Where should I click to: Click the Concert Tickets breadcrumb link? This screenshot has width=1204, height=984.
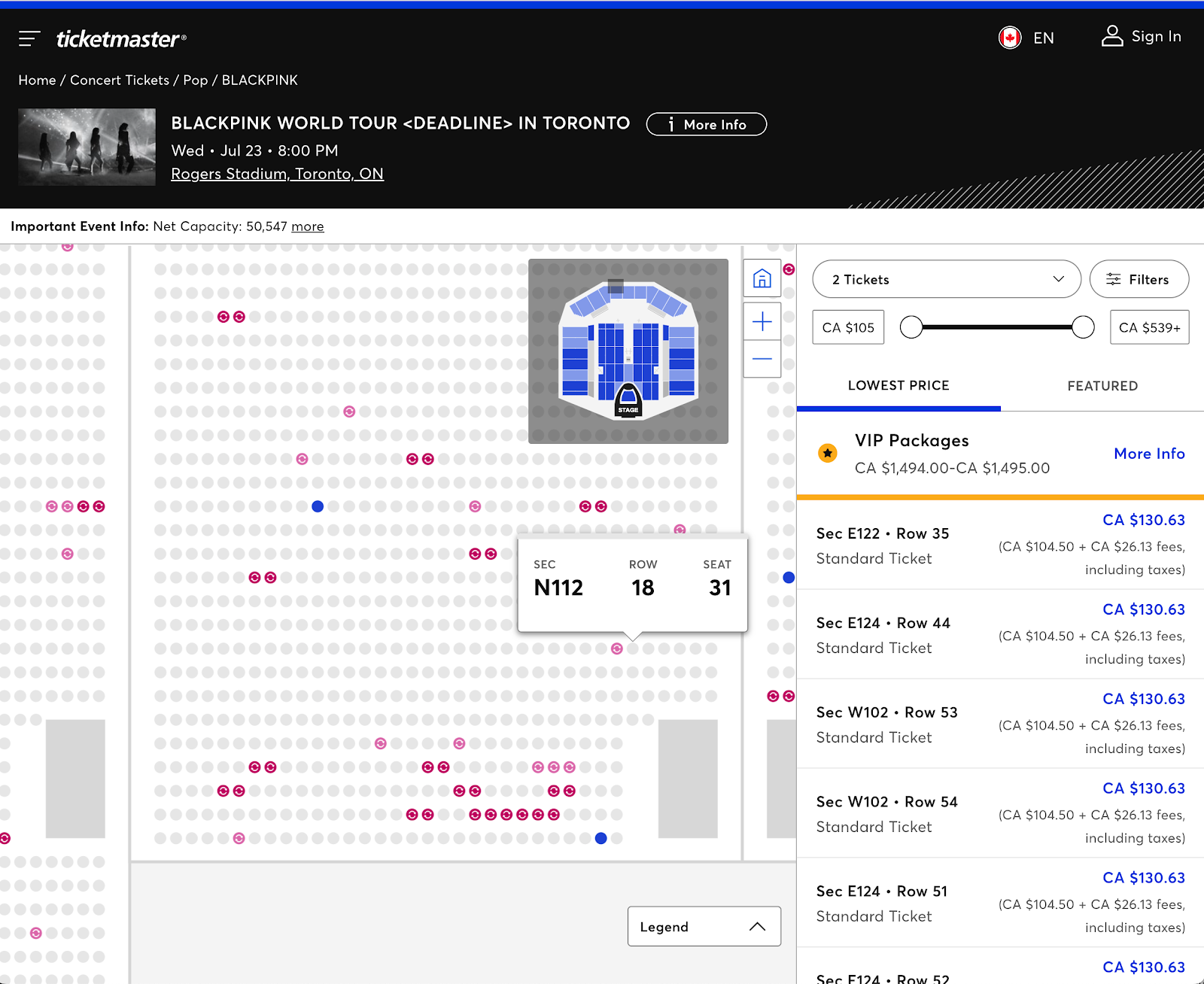pyautogui.click(x=120, y=80)
